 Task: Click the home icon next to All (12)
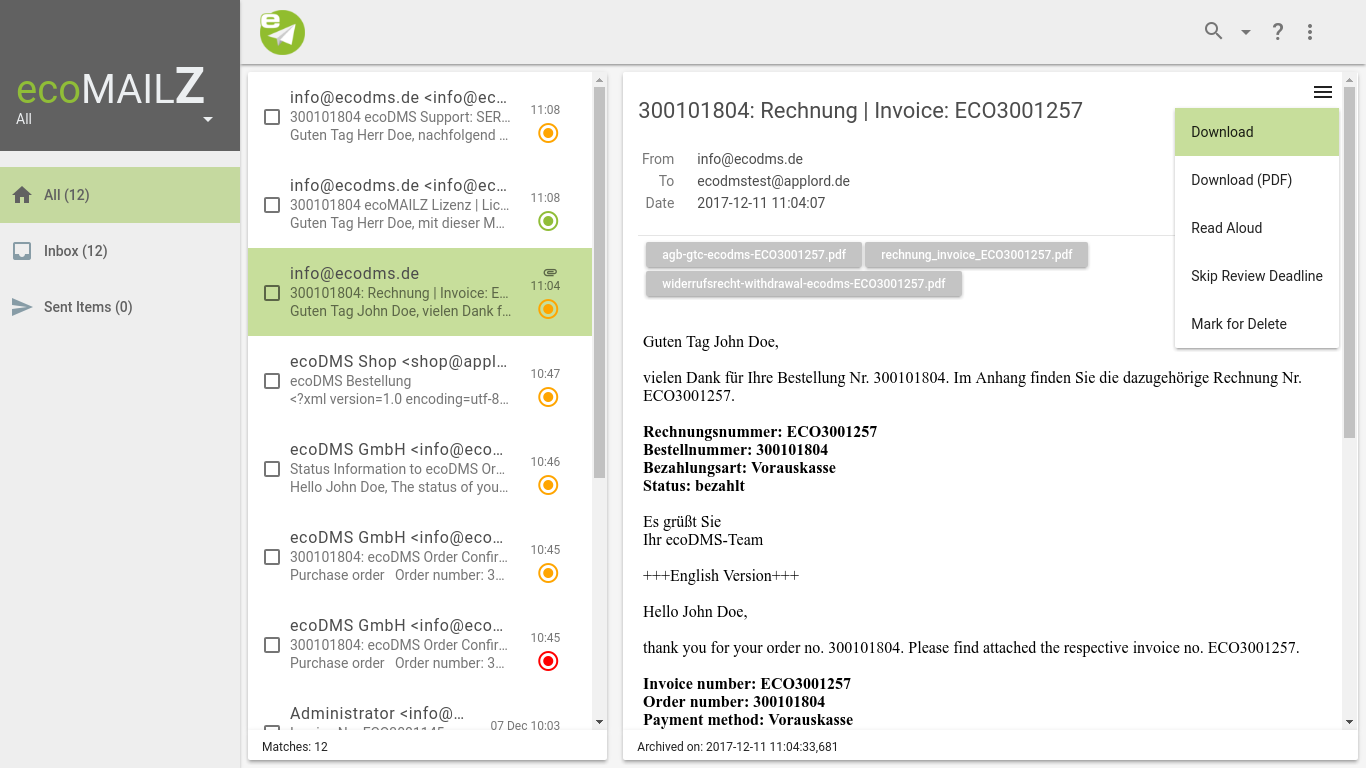tap(22, 195)
